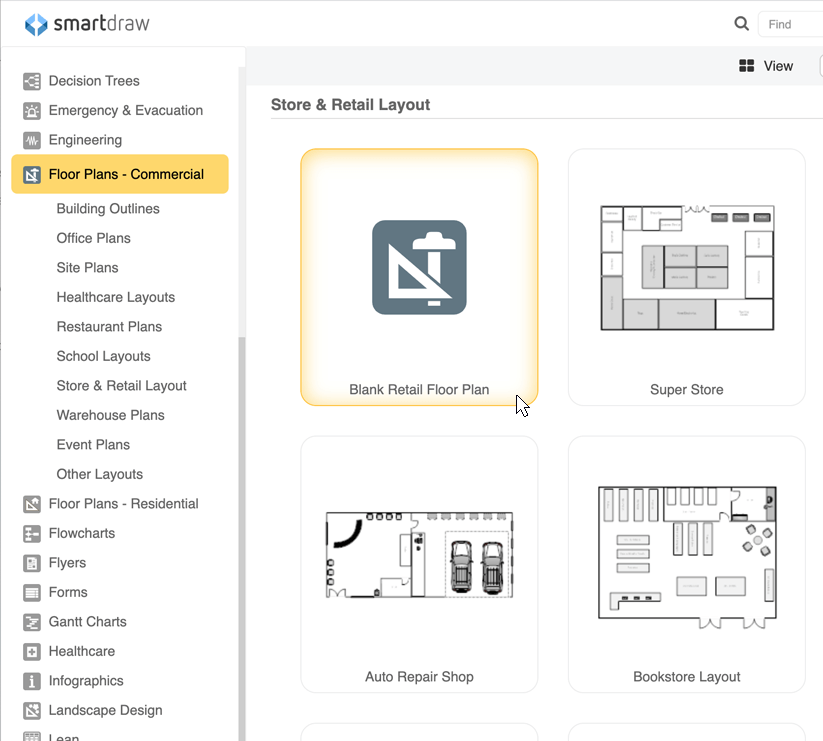Select Building Outlines subcategory
The width and height of the screenshot is (823, 741).
pyautogui.click(x=108, y=209)
